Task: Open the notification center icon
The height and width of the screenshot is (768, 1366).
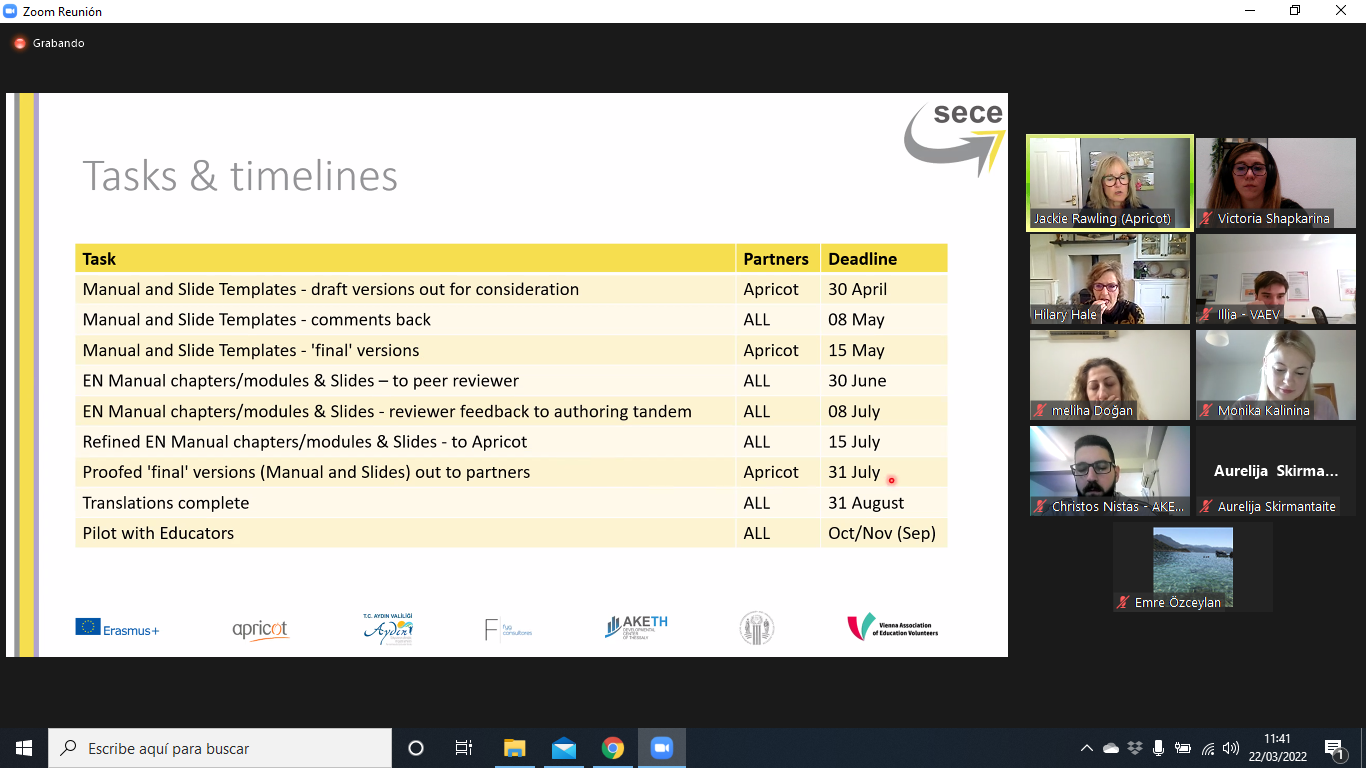Action: click(1334, 748)
